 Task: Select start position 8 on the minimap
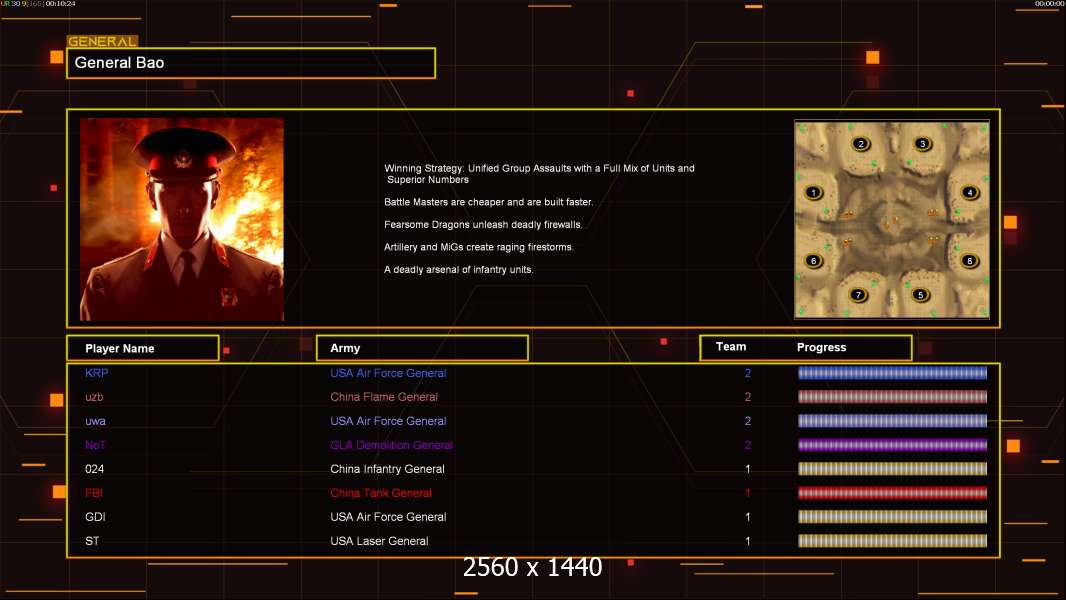969,260
